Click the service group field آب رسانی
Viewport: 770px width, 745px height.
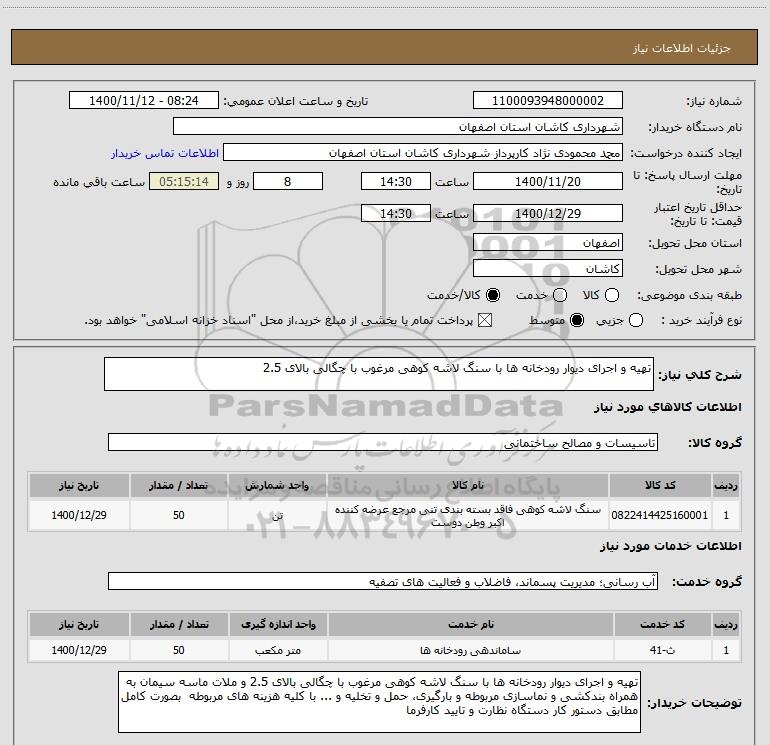coord(383,581)
